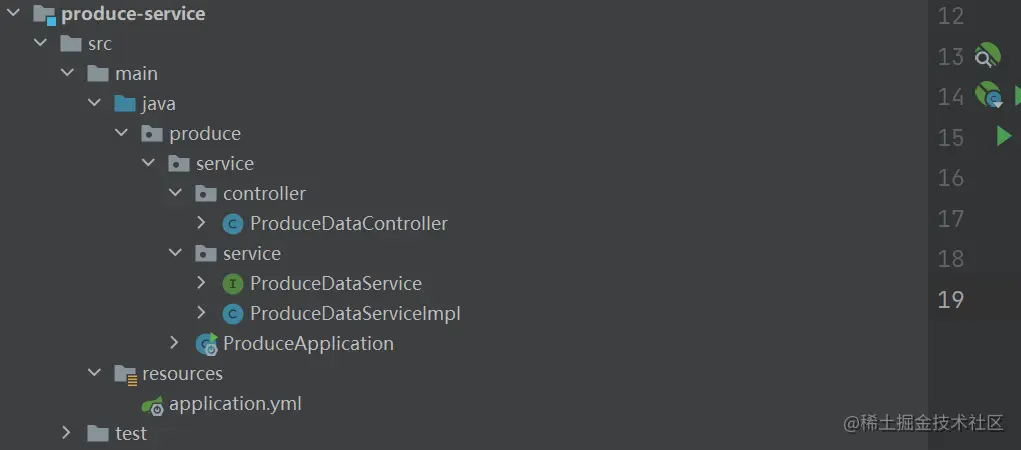The height and width of the screenshot is (450, 1021).
Task: Click the ProduceDataServiceImpl class icon
Action: (x=233, y=314)
